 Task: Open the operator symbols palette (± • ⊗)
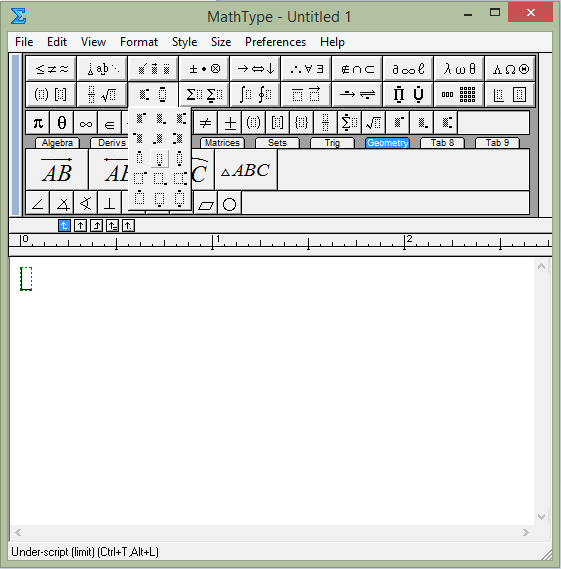pos(204,69)
